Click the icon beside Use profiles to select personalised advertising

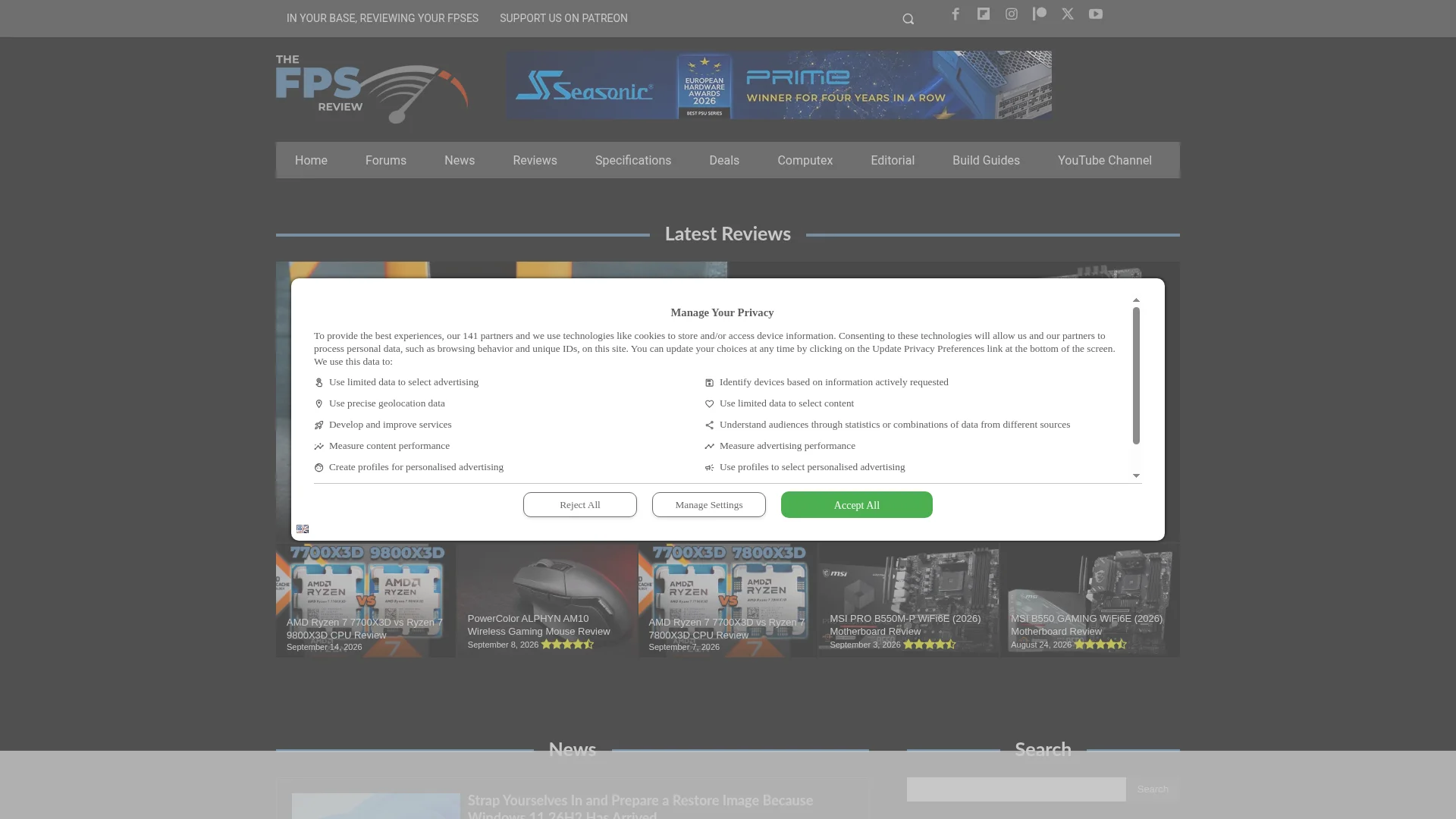click(709, 468)
